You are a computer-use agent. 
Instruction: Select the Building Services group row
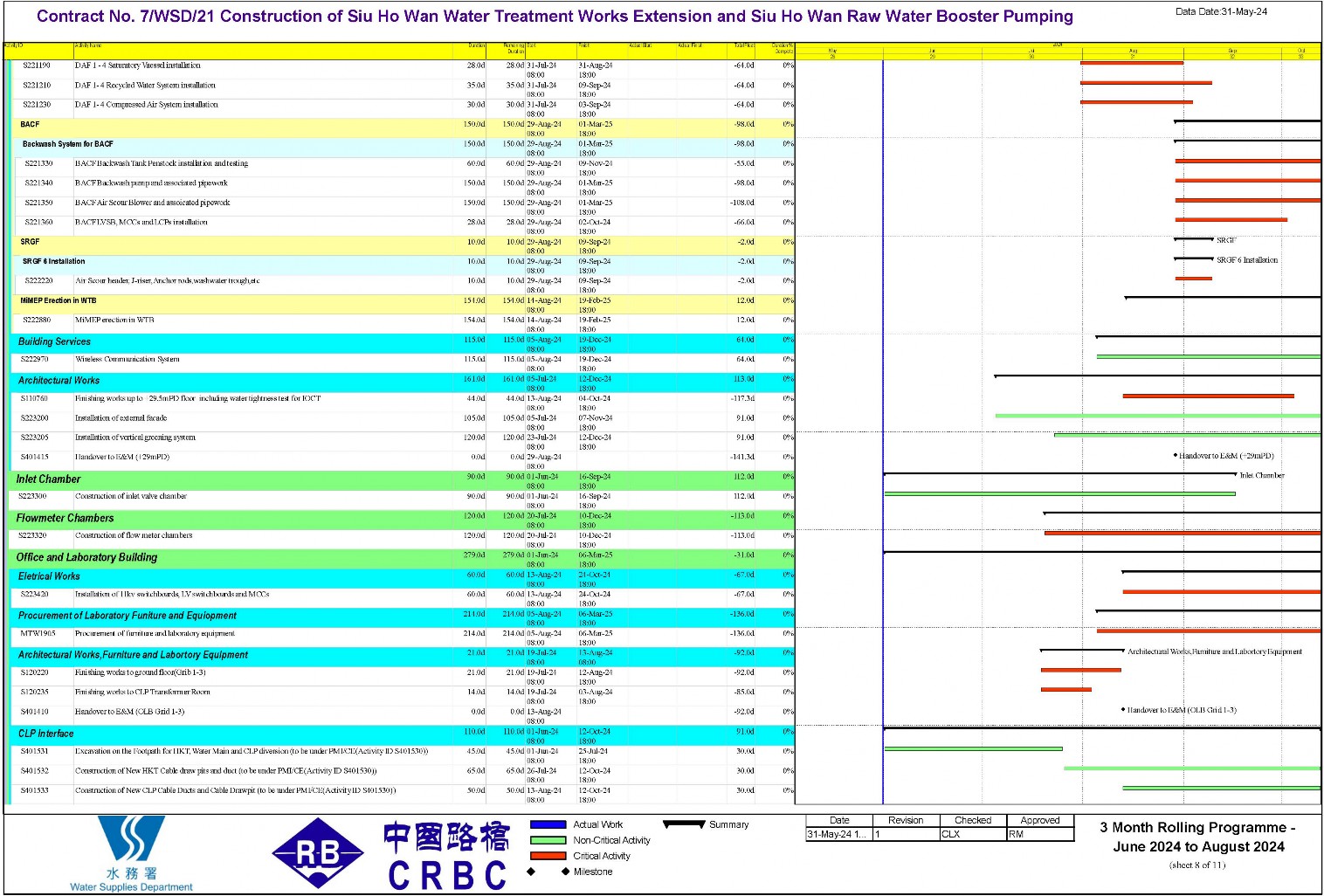[403, 342]
